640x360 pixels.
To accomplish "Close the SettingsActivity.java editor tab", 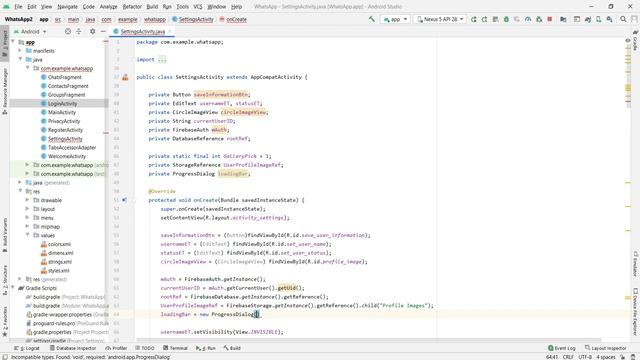I will point(170,31).
